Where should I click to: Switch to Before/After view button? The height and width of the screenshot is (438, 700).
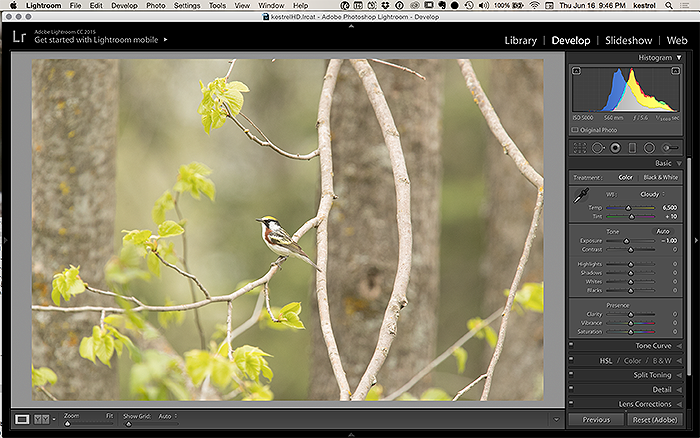[x=42, y=419]
